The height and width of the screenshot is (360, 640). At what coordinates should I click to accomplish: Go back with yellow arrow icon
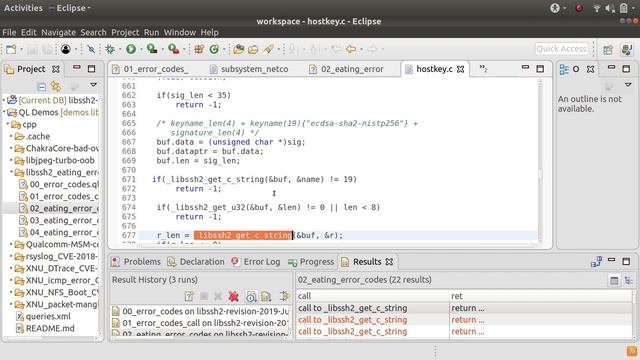pos(351,49)
